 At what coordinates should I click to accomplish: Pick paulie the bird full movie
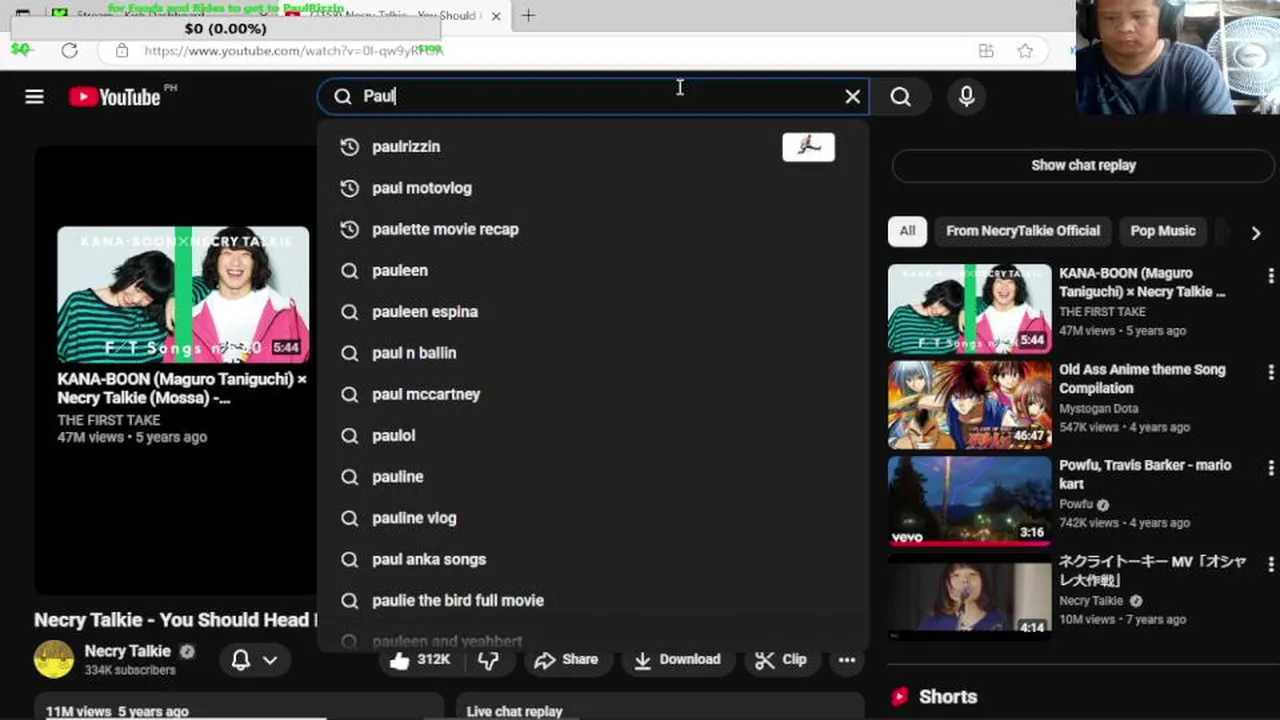(x=593, y=600)
